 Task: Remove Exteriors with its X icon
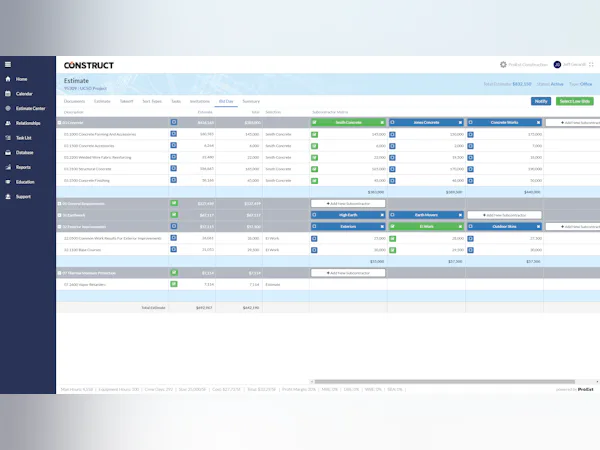[382, 227]
